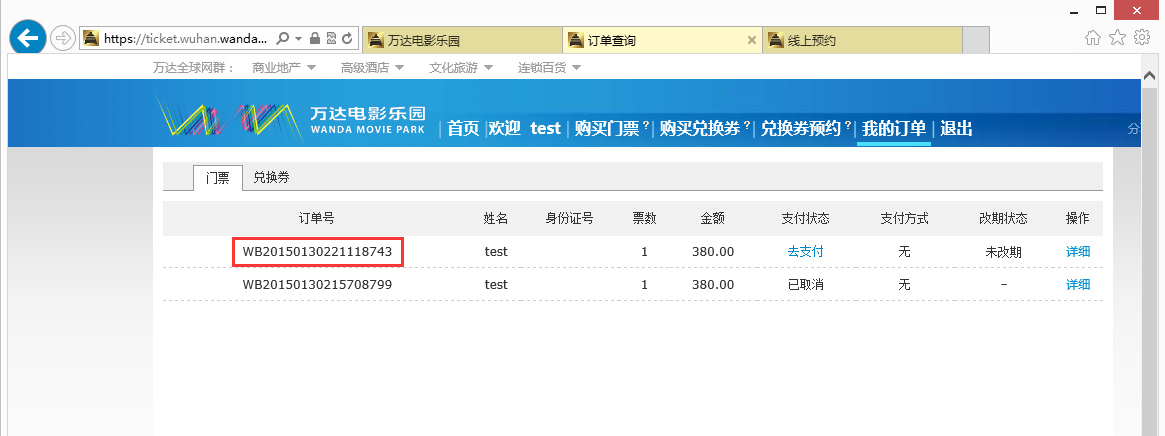This screenshot has width=1165, height=436.
Task: Click the scrollbar up arrow
Action: (x=1149, y=76)
